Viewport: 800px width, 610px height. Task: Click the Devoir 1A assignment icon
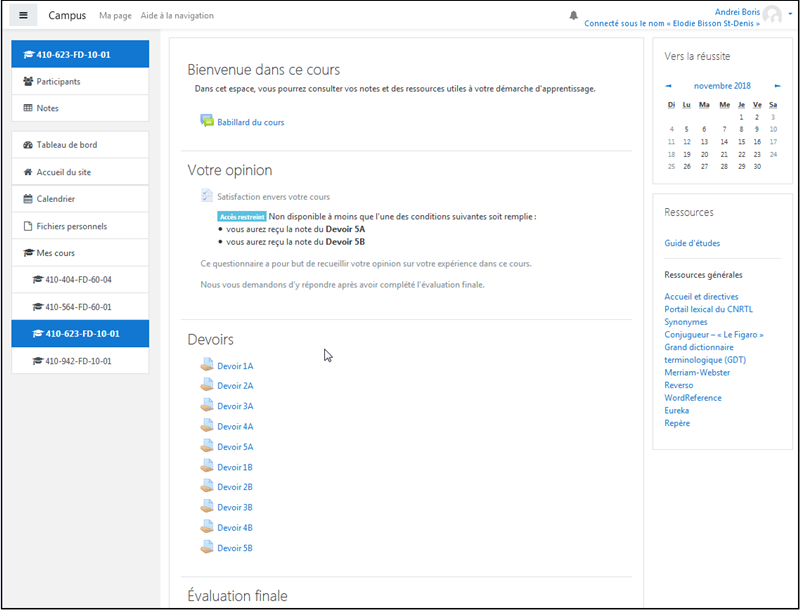tap(207, 366)
